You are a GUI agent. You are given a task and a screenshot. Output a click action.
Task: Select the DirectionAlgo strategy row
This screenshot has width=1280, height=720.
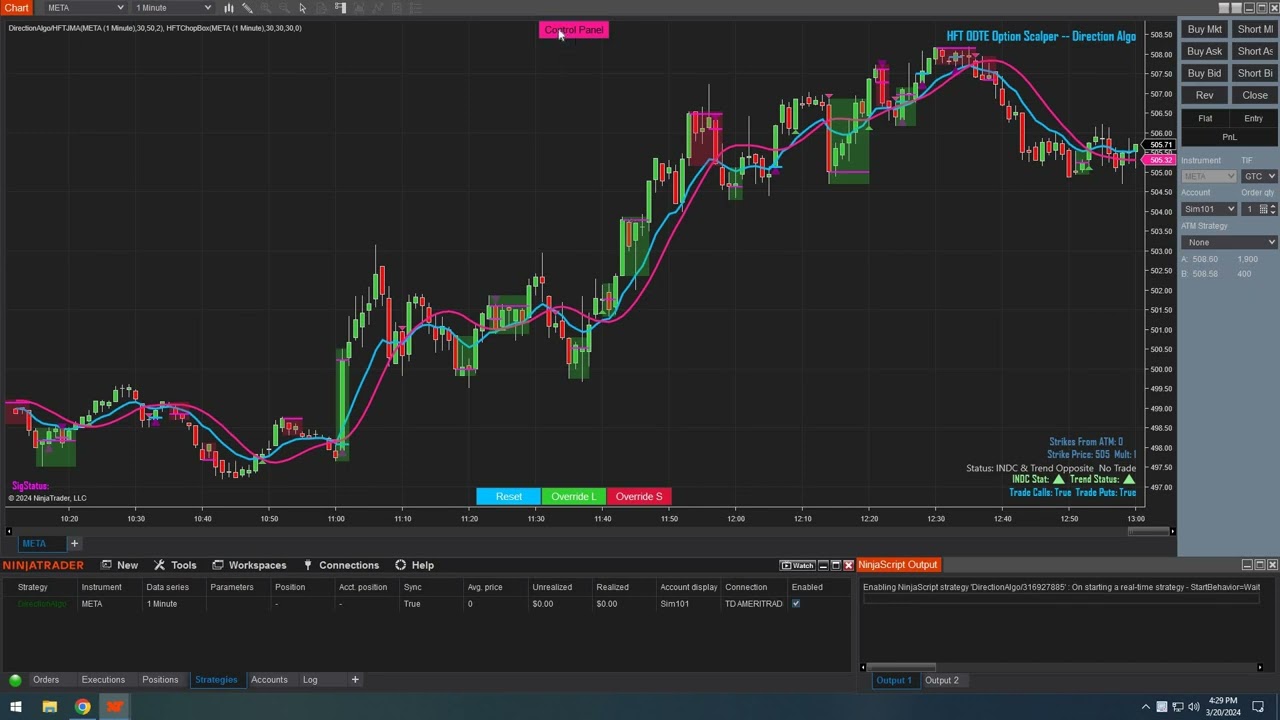tap(425, 604)
